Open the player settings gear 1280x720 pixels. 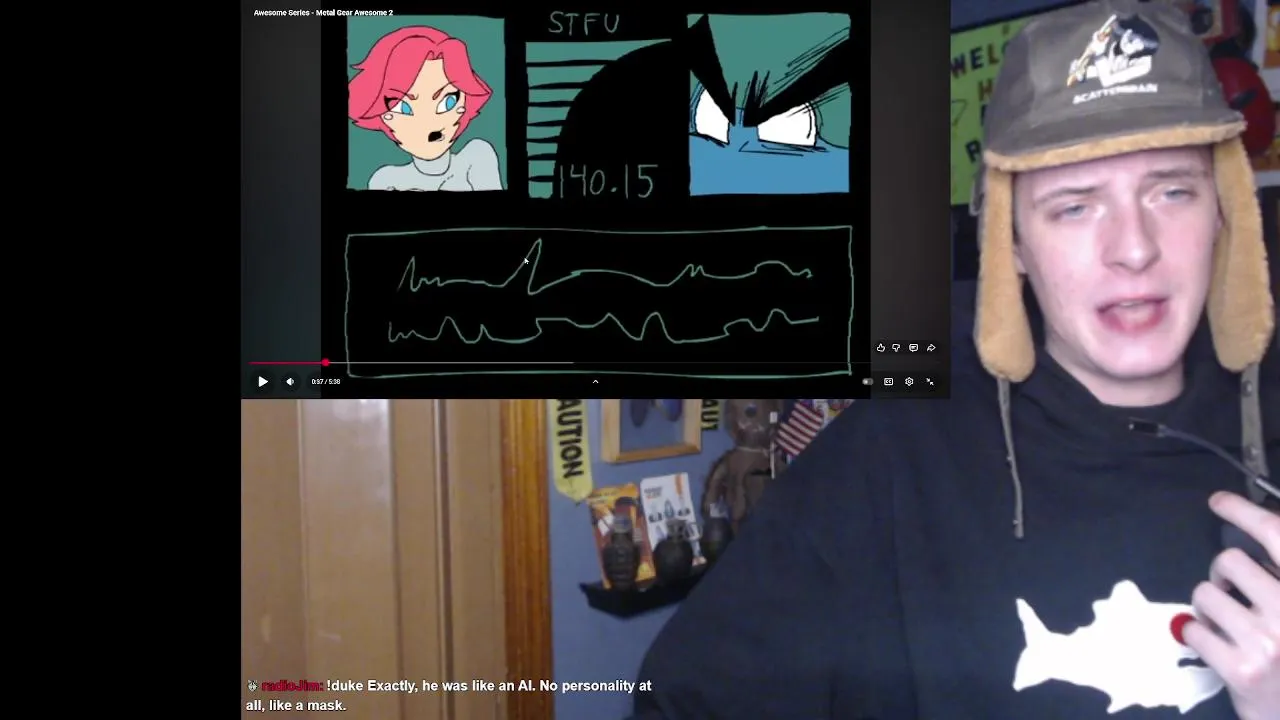point(909,381)
